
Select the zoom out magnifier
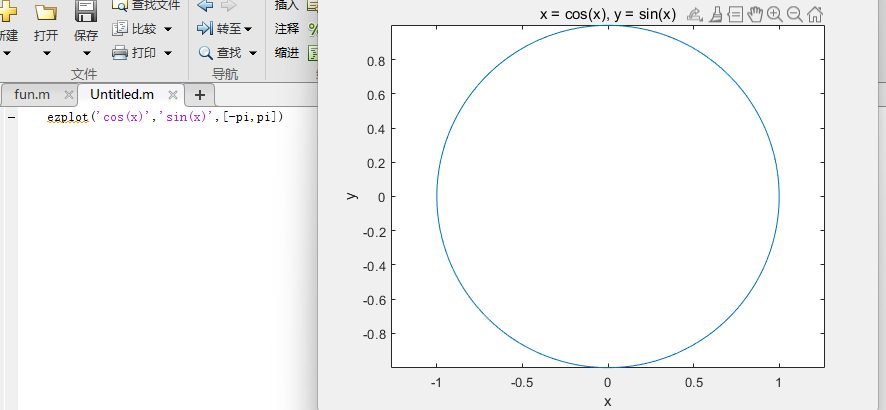794,15
